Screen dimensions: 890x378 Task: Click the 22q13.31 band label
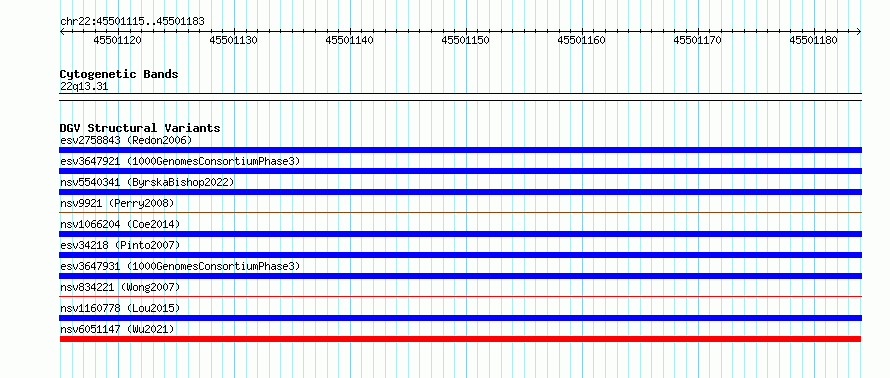(84, 87)
